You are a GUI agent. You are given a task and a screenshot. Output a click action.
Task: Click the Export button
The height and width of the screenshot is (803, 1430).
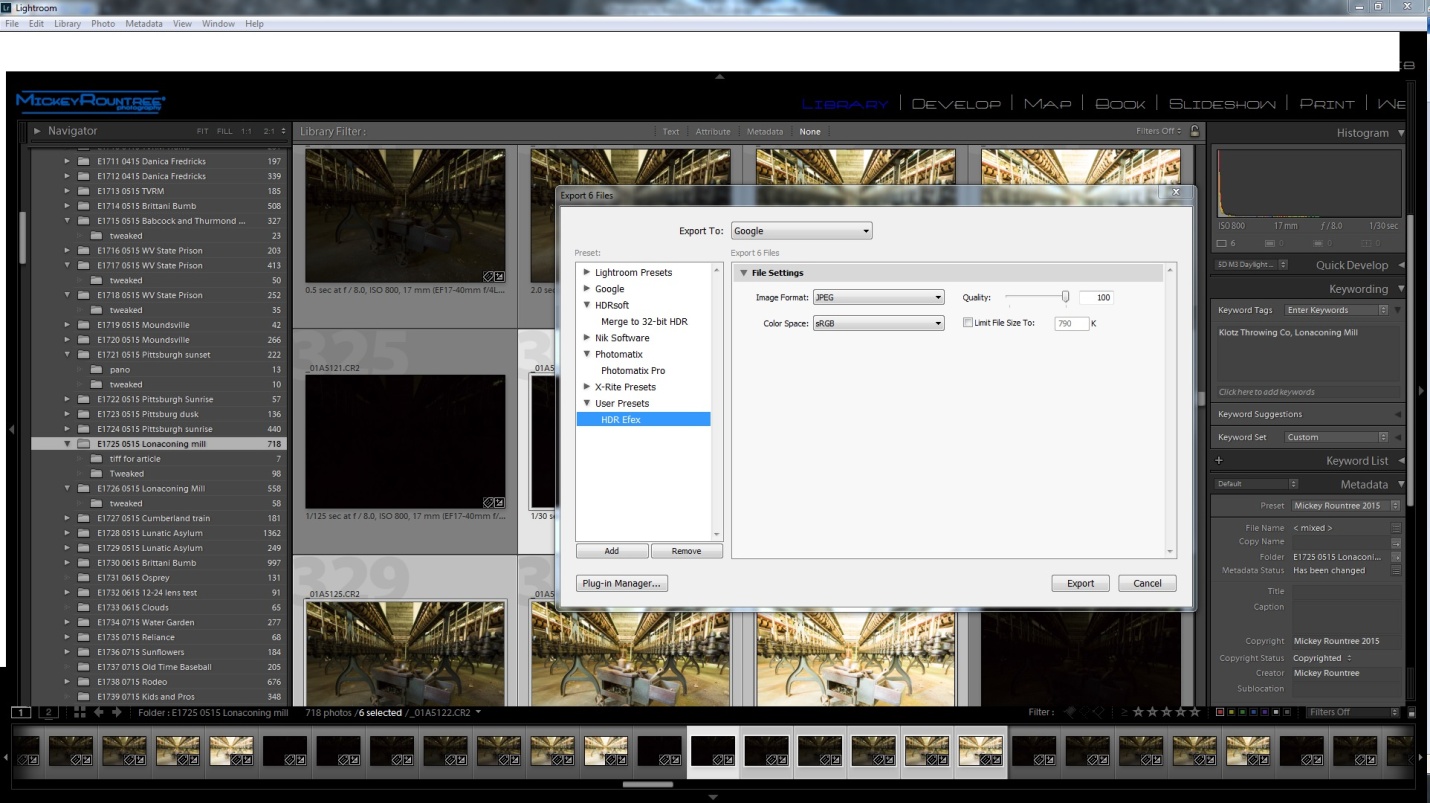[x=1081, y=583]
